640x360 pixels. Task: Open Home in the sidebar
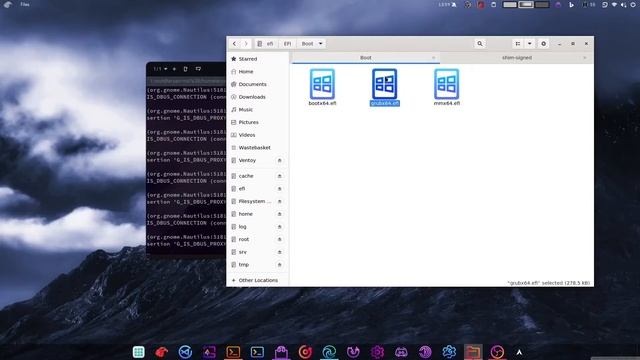coord(258,72)
